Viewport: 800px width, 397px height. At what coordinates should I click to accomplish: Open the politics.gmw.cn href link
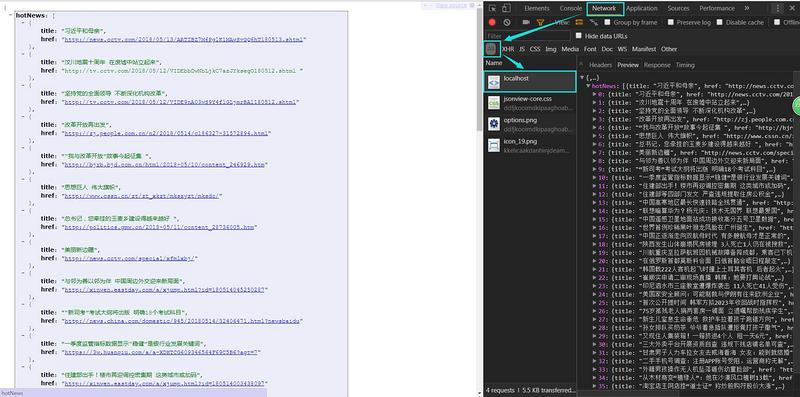click(159, 227)
